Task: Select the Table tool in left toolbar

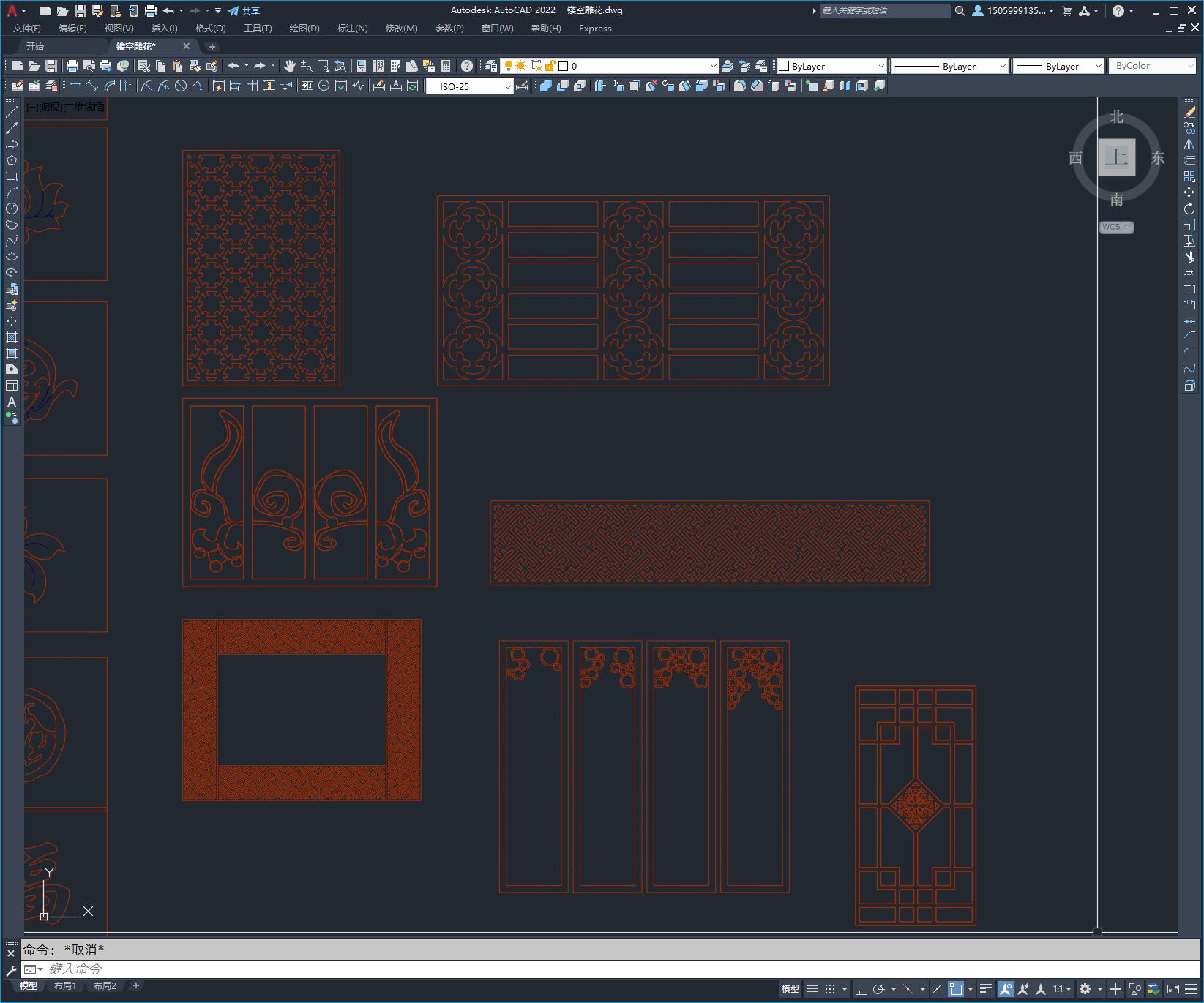Action: [x=12, y=386]
